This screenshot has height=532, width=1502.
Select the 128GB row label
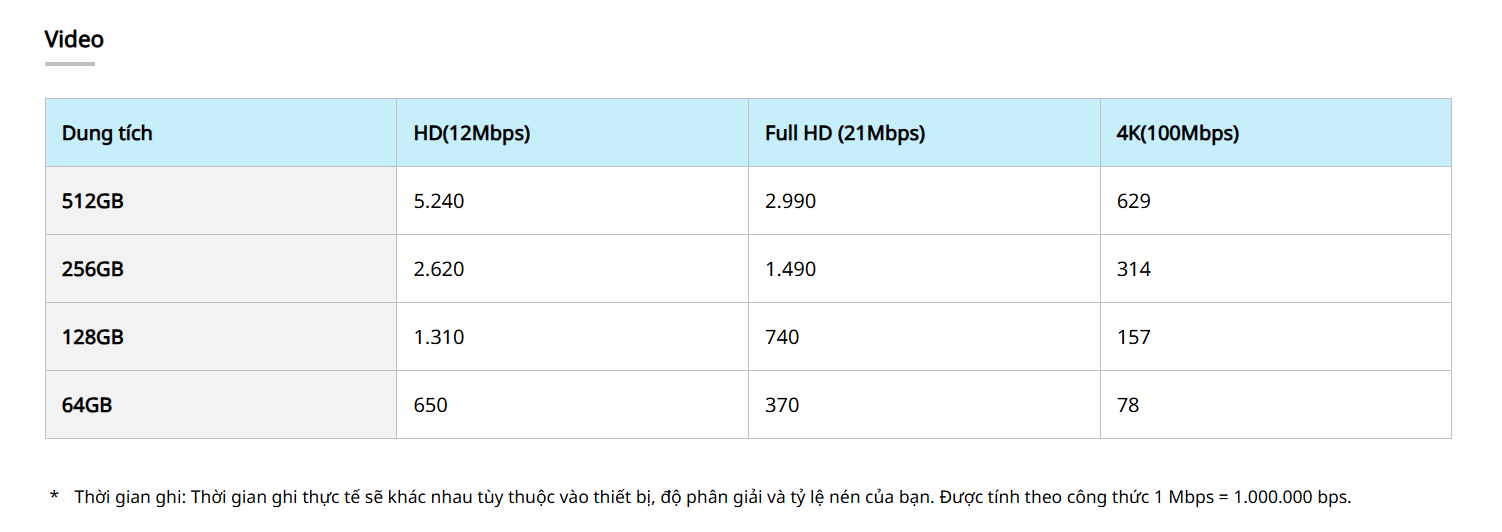pos(93,337)
